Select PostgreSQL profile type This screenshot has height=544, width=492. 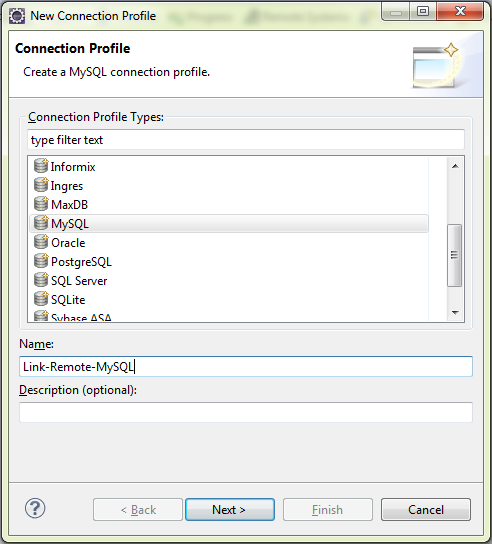pos(81,262)
